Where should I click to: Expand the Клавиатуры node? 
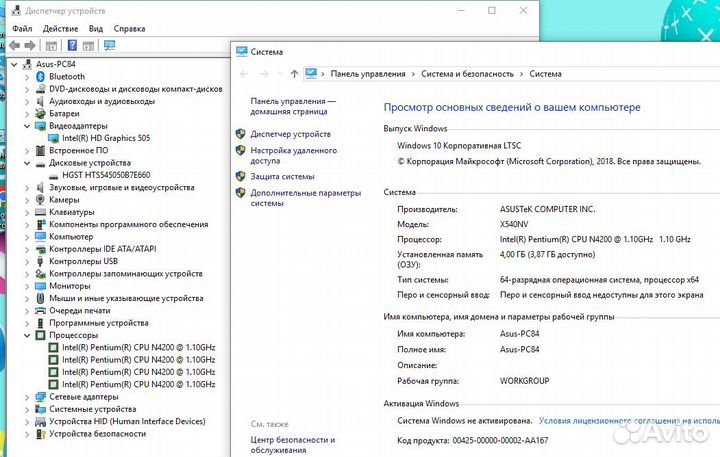(27, 212)
